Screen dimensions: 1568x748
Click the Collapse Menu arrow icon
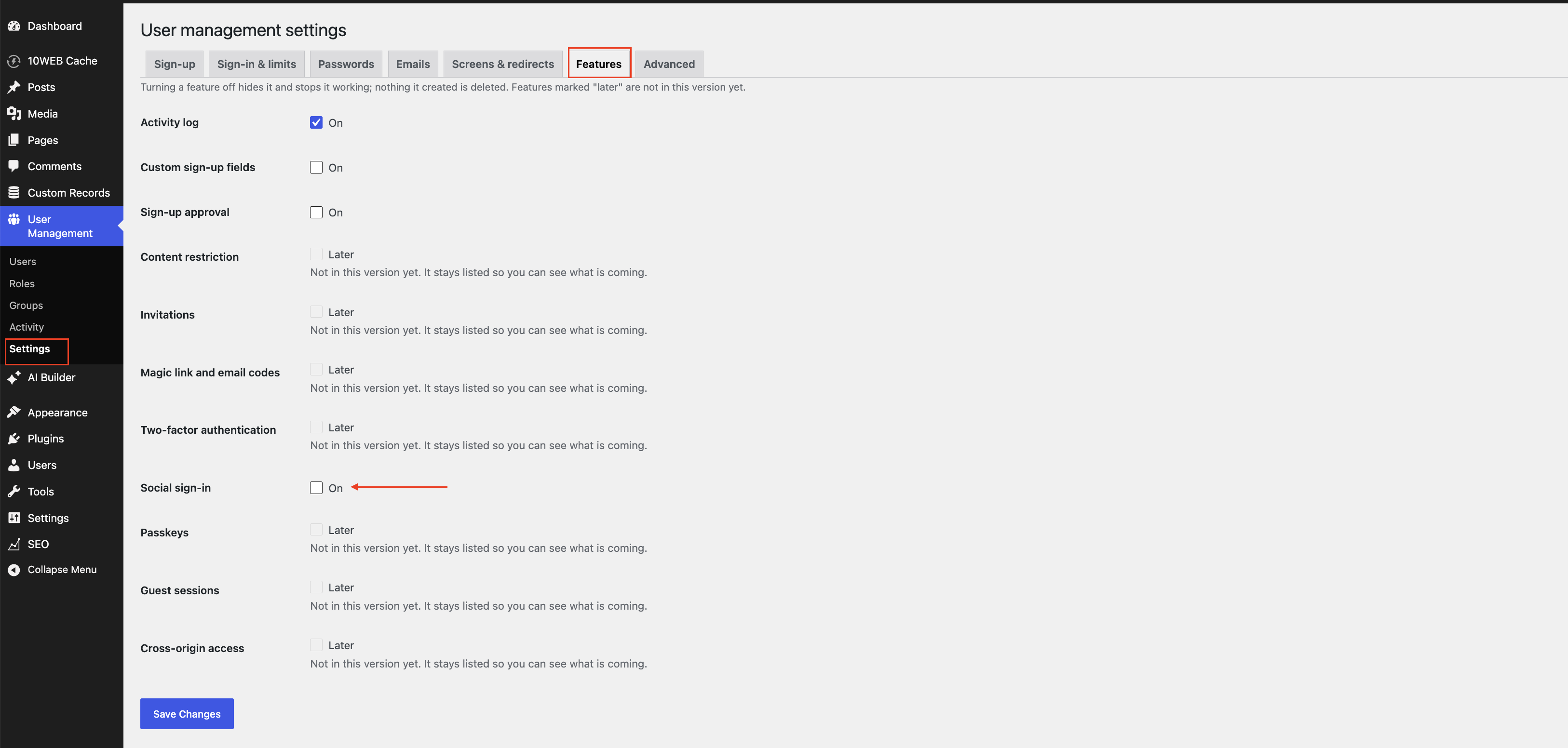[14, 570]
